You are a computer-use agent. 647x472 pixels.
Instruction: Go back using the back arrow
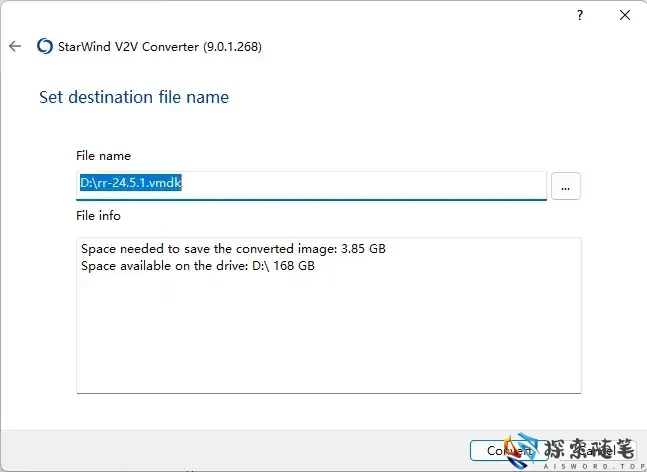click(15, 46)
